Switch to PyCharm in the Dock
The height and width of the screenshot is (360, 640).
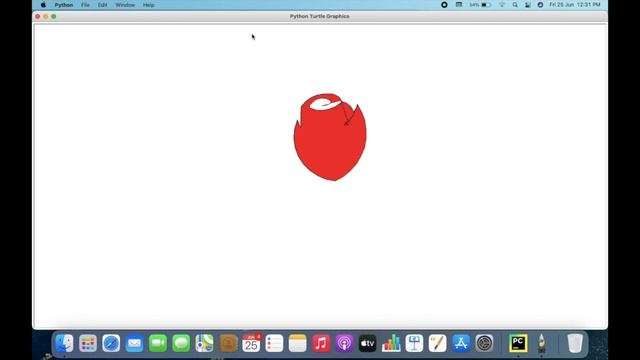[x=518, y=343]
